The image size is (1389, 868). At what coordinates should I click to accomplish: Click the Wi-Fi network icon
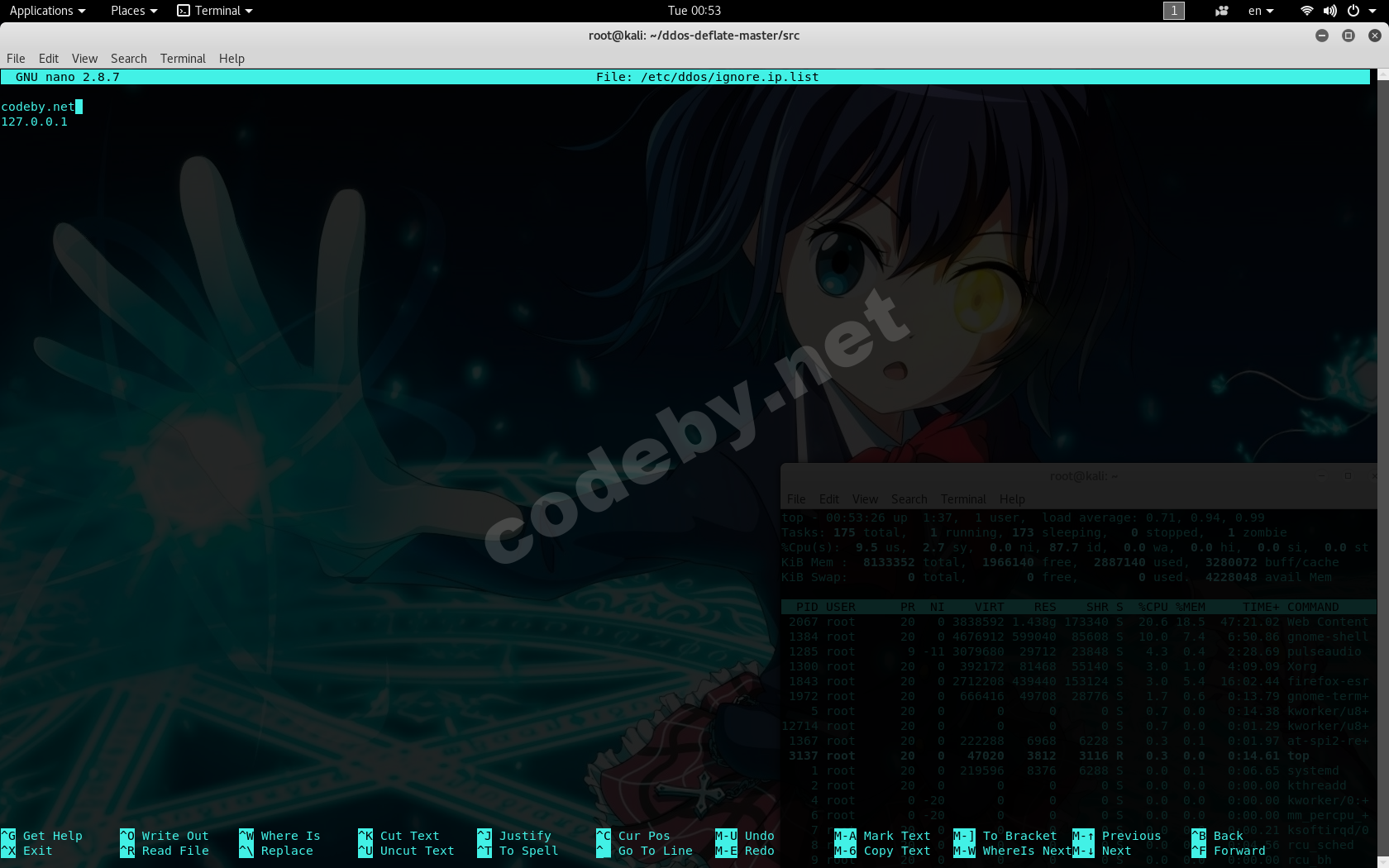point(1307,11)
